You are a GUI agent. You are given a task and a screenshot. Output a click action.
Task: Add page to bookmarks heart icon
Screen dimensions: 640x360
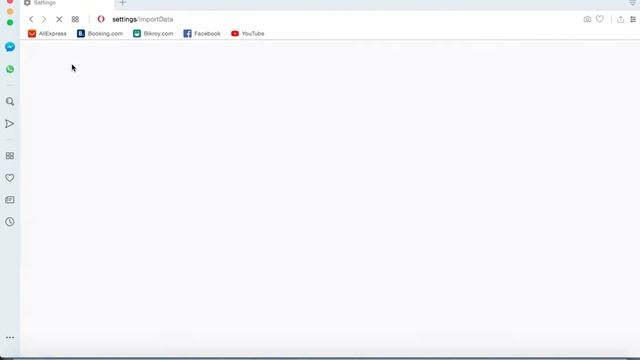point(600,19)
